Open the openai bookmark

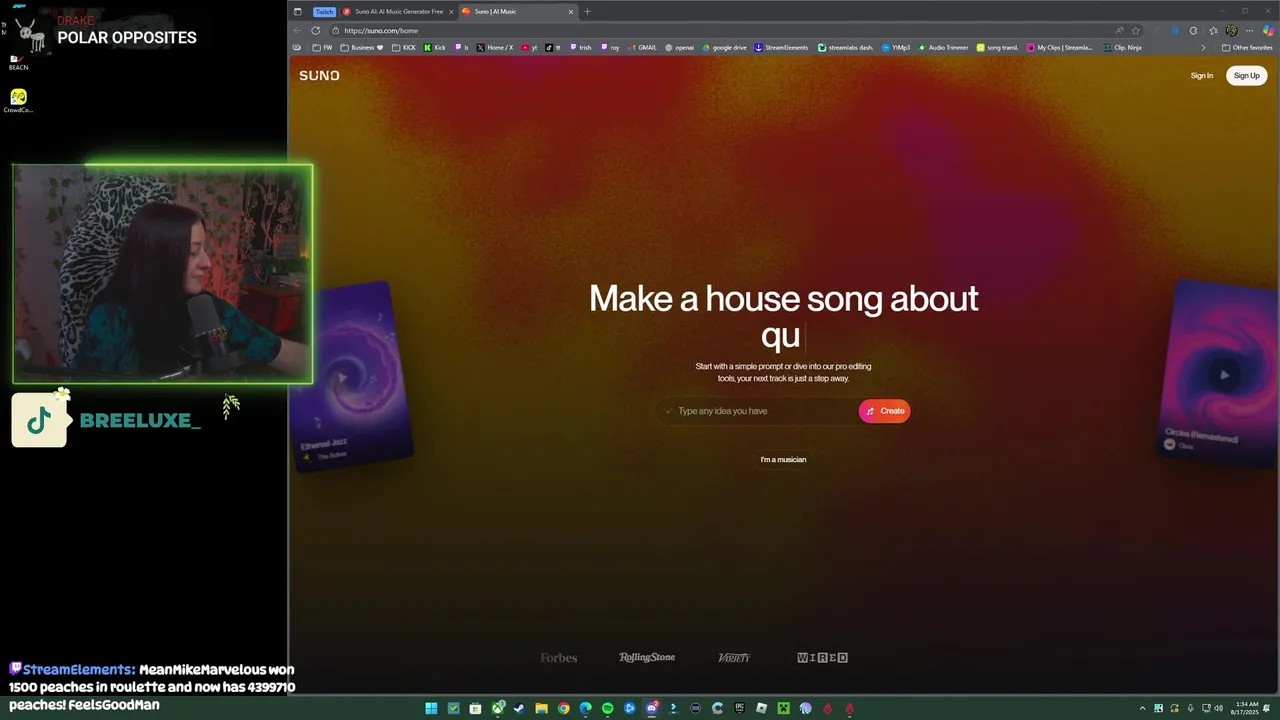coord(680,47)
